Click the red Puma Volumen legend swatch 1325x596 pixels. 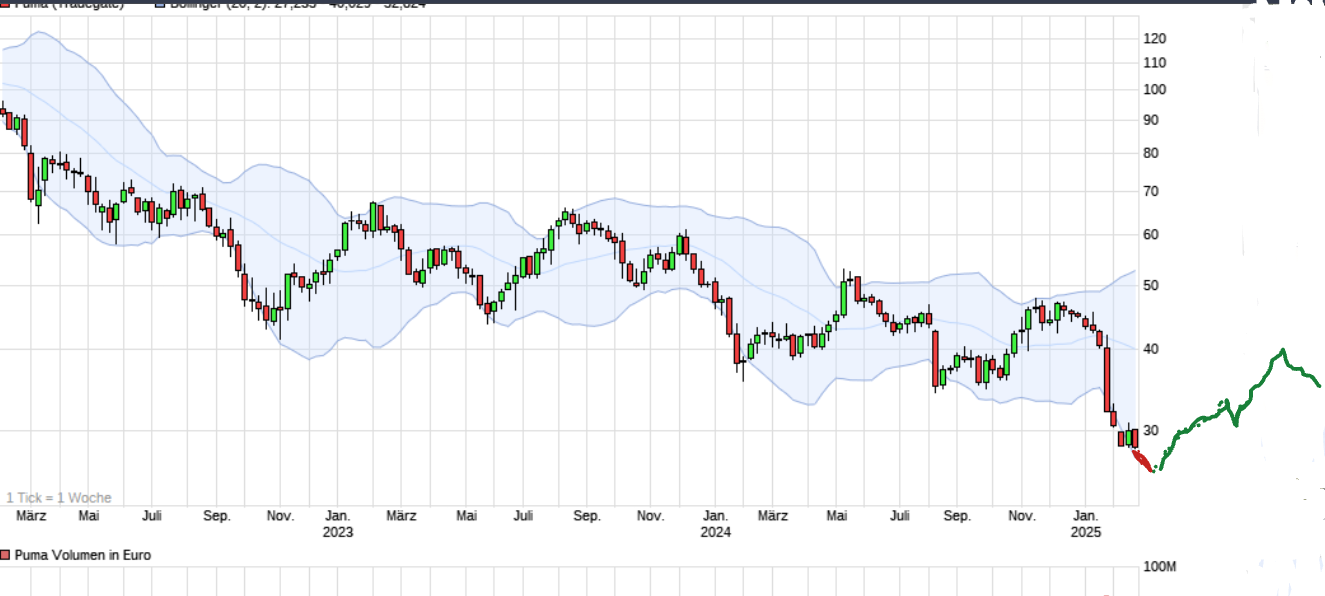5,555
